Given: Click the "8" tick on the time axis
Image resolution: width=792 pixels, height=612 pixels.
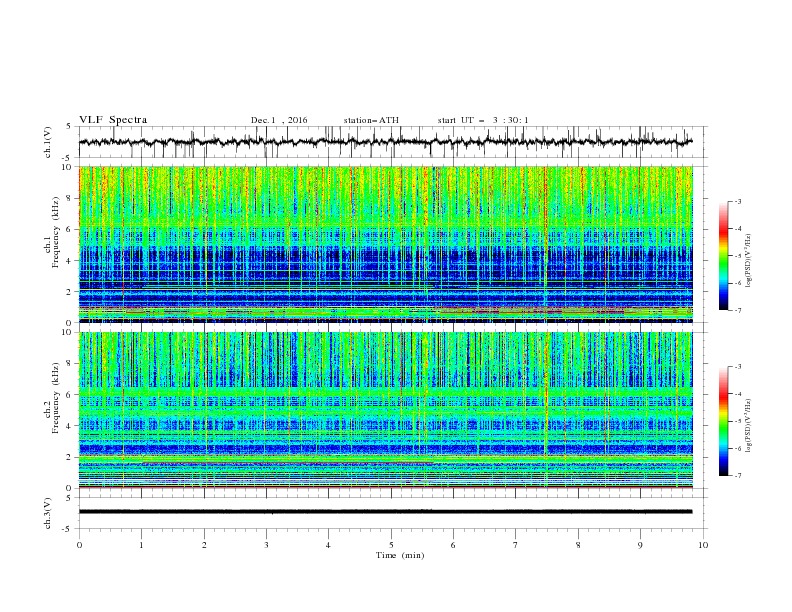Looking at the screenshot, I should [x=578, y=545].
